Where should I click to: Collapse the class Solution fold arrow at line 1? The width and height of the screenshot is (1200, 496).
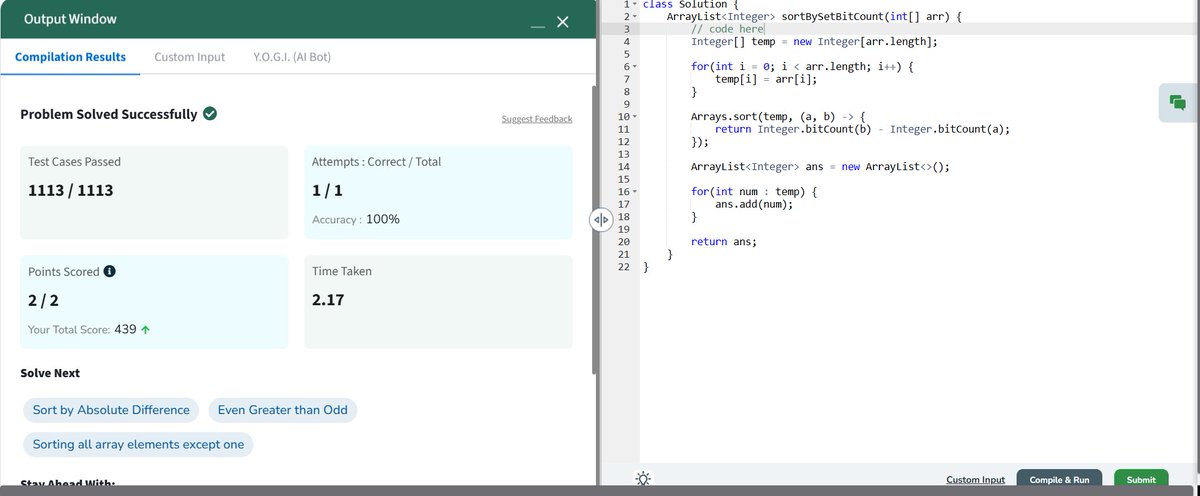click(x=634, y=5)
